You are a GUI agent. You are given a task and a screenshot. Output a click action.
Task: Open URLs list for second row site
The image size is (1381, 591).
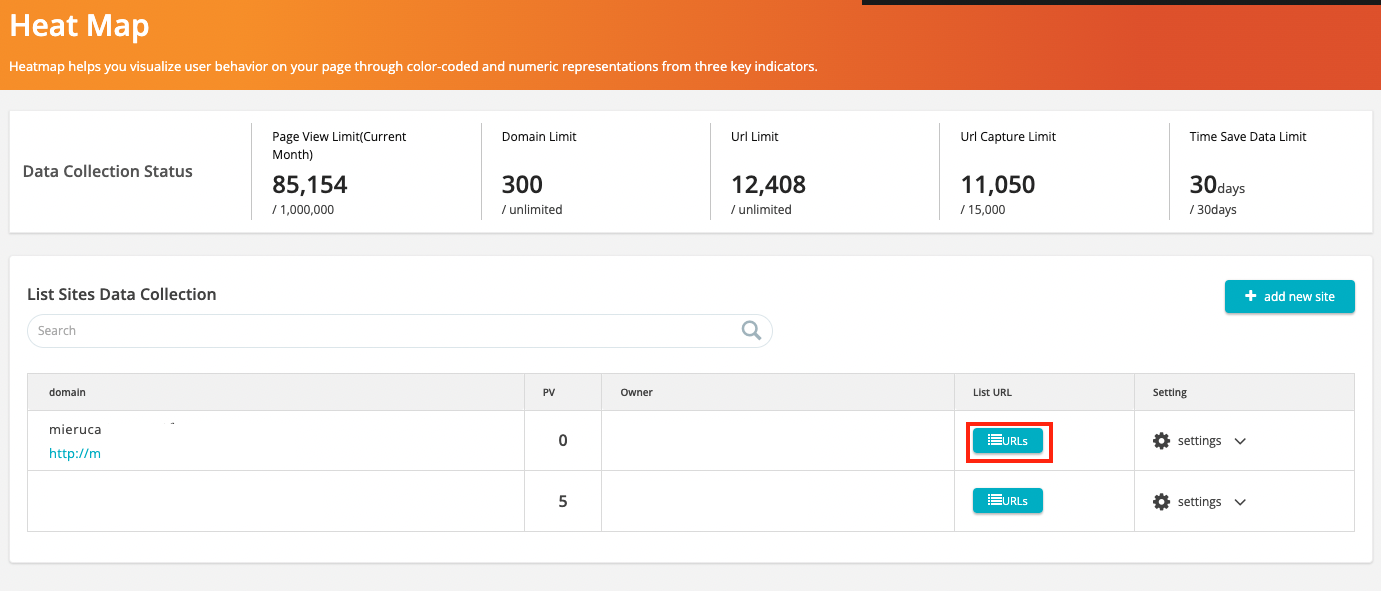(1008, 501)
